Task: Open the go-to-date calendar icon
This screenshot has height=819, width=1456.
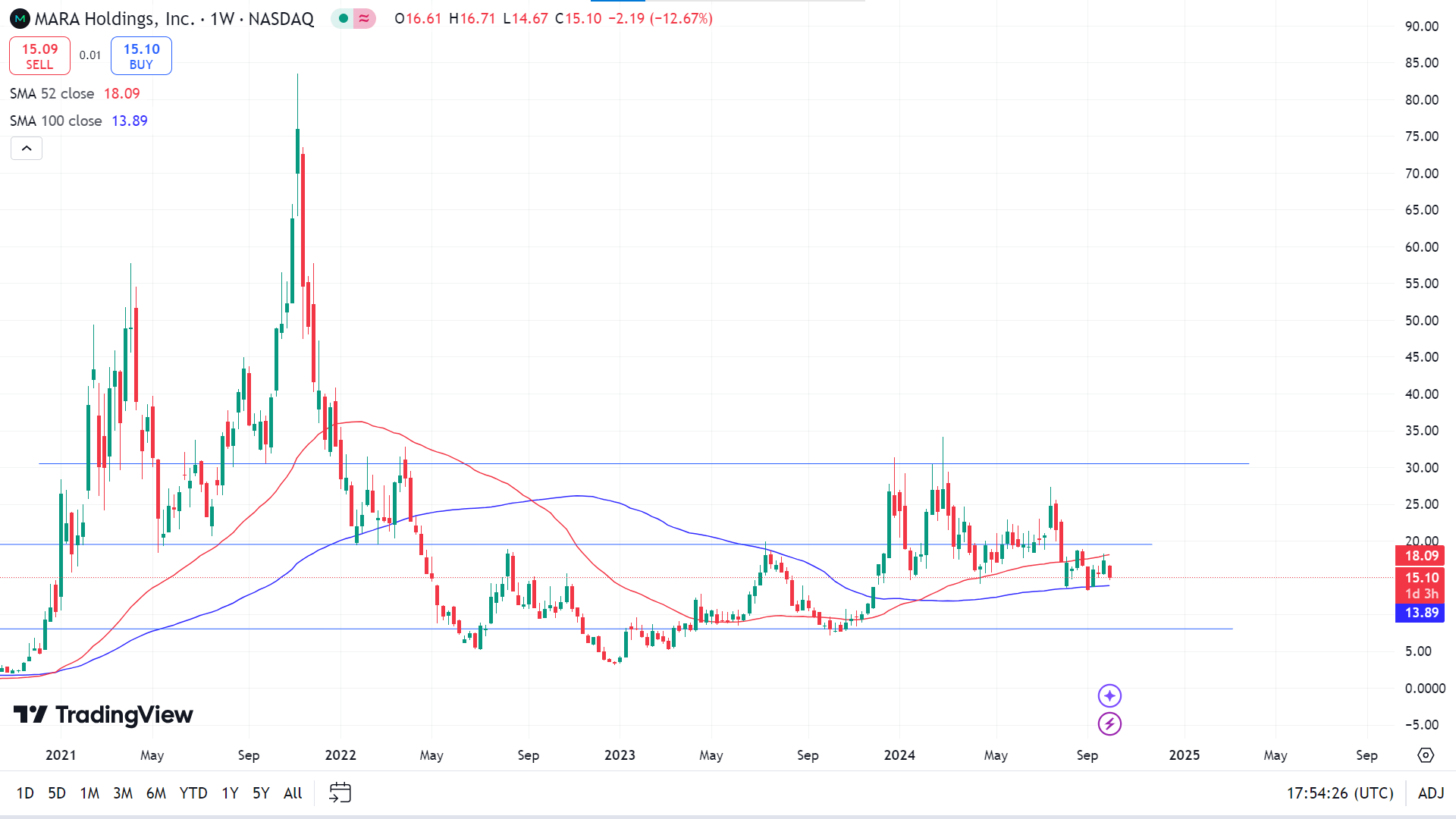Action: [x=340, y=792]
